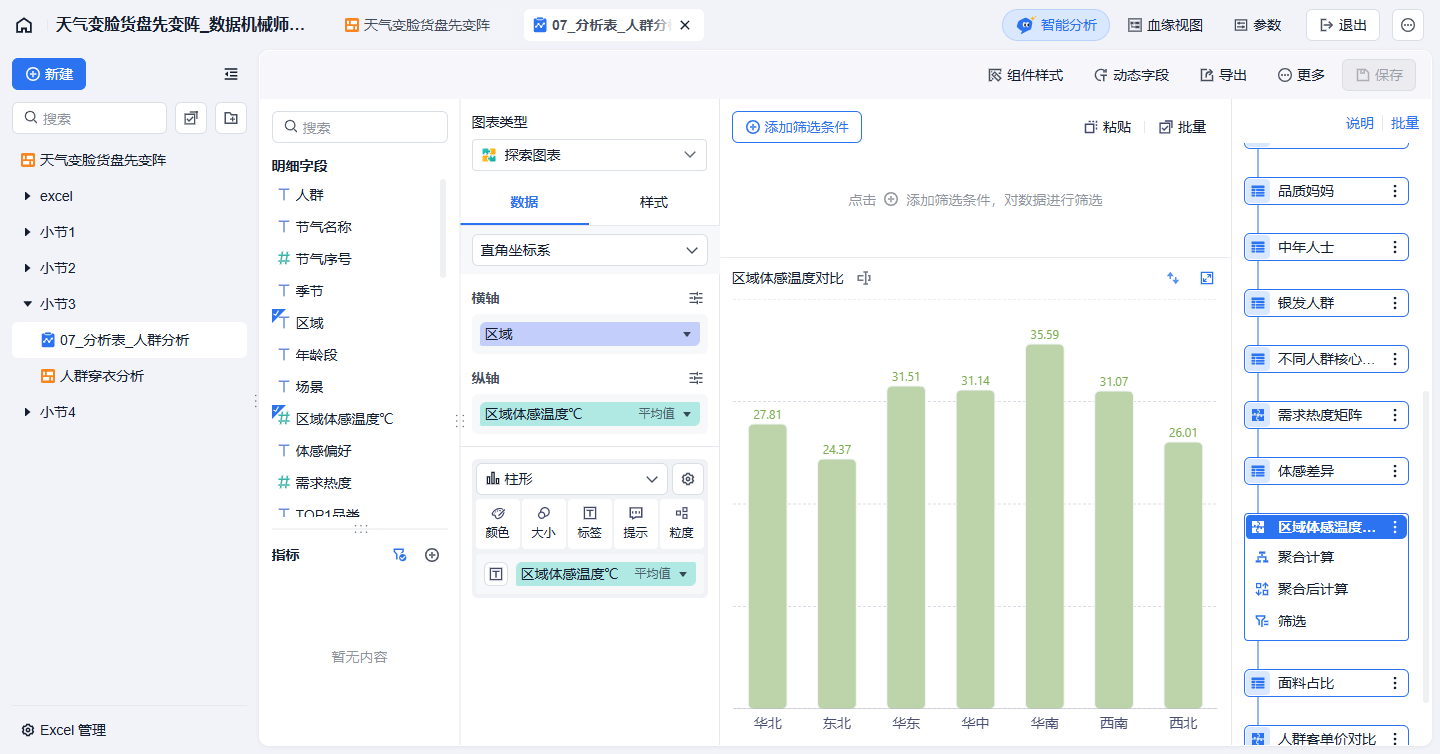Click the 颜色 color attribute
Image resolution: width=1440 pixels, height=754 pixels.
(x=498, y=524)
